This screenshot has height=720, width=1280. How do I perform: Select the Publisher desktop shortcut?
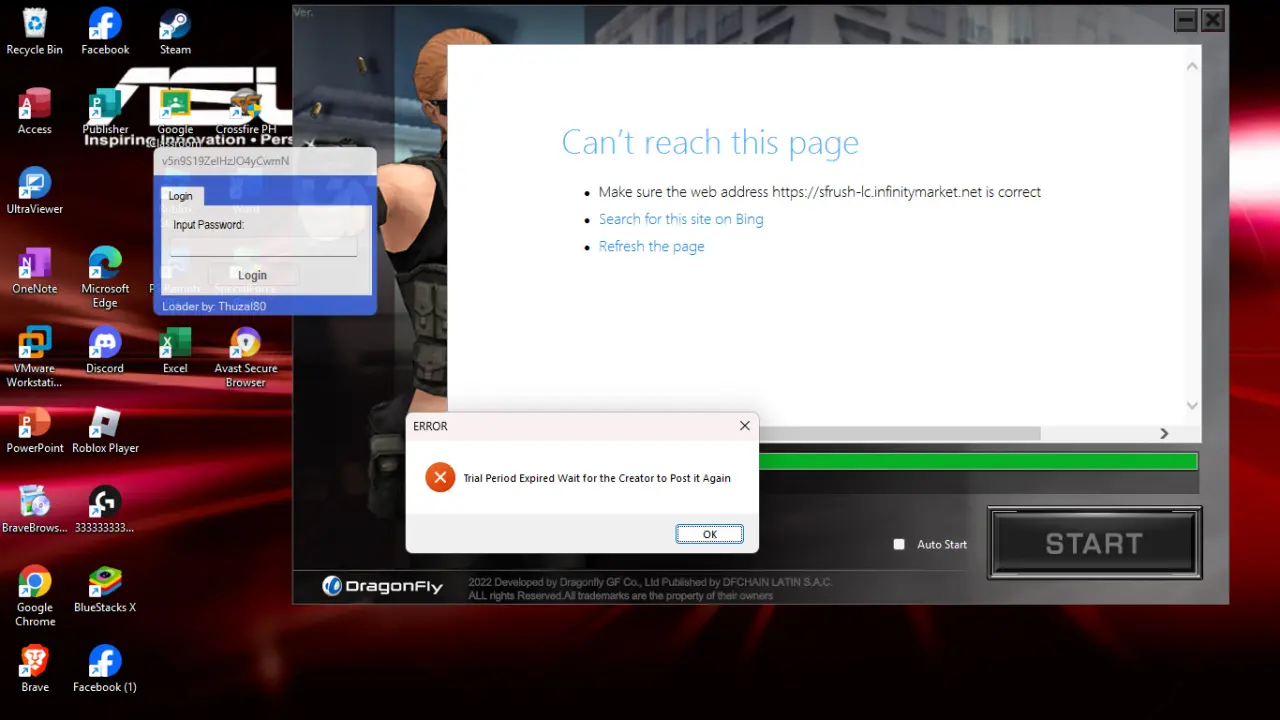pyautogui.click(x=105, y=112)
